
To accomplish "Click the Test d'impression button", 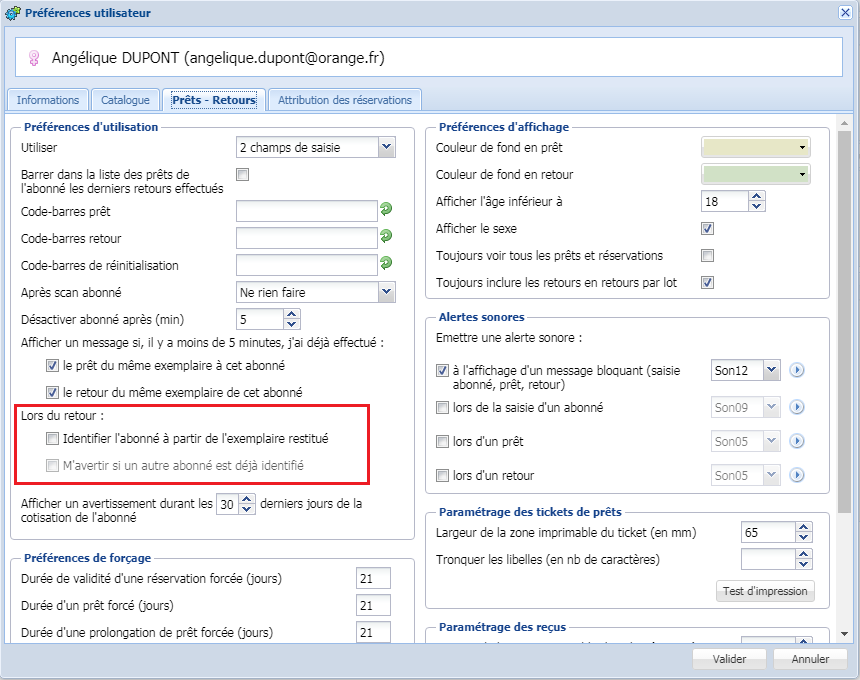I will click(x=766, y=591).
